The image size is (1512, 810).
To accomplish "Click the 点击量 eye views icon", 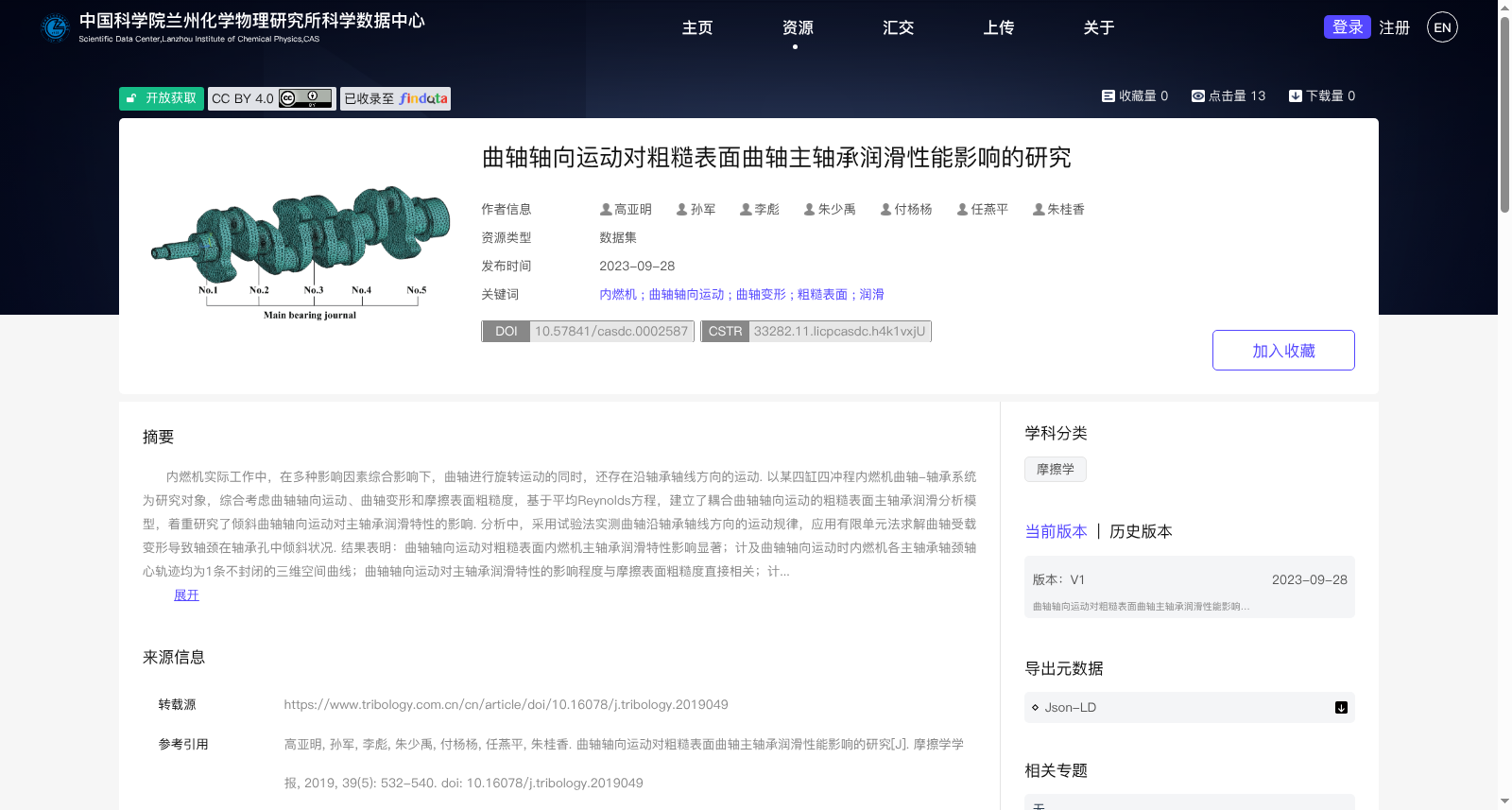I will (x=1197, y=95).
